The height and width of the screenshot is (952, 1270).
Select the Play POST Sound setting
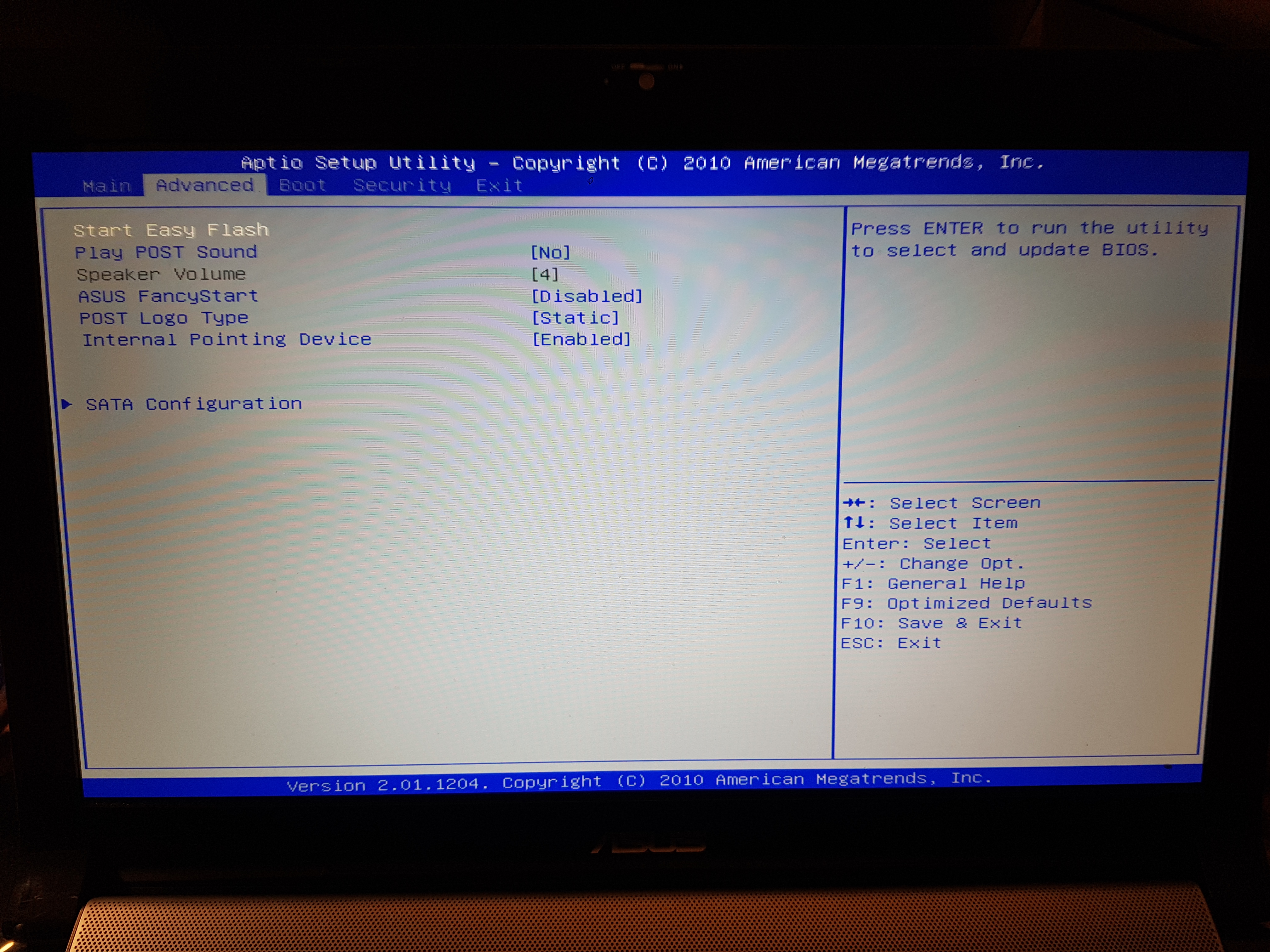pyautogui.click(x=166, y=252)
